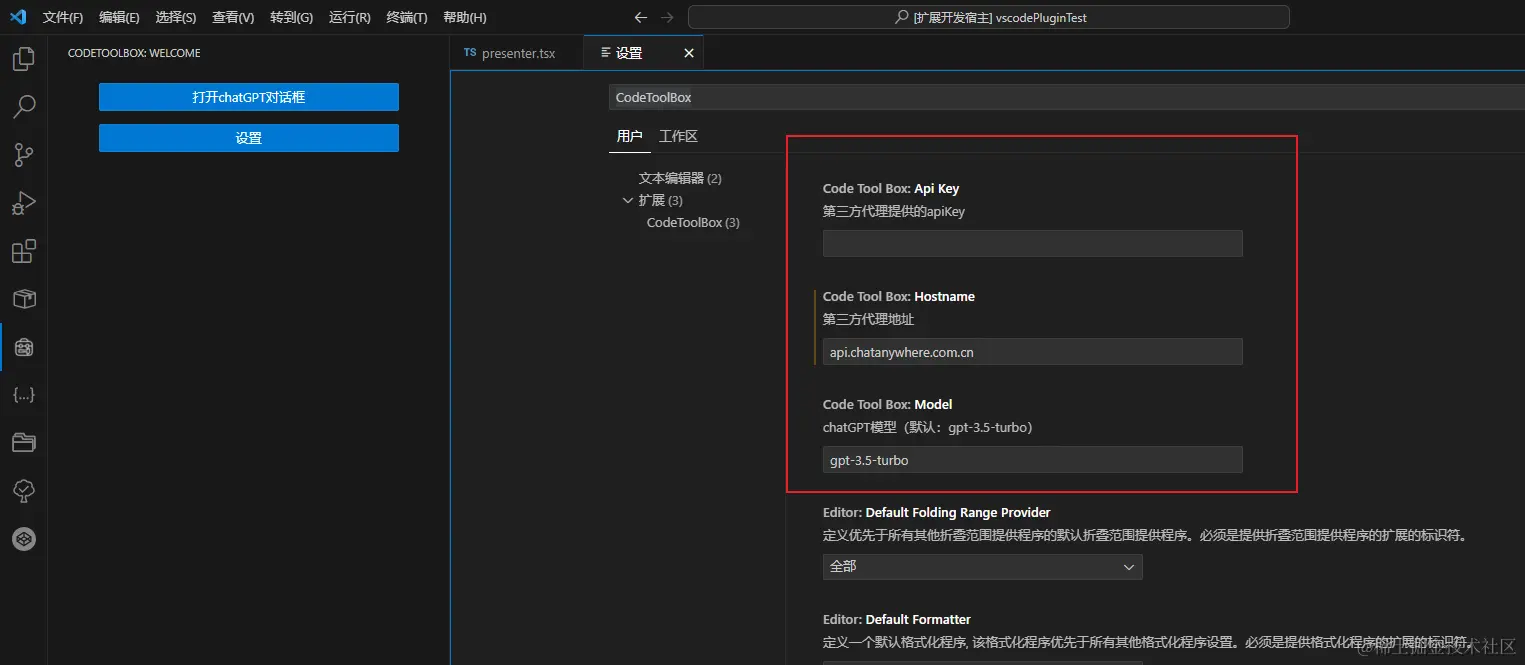Click the bottom hexagon icon in activity bar
Screen dimensions: 1525x665
click(x=23, y=539)
